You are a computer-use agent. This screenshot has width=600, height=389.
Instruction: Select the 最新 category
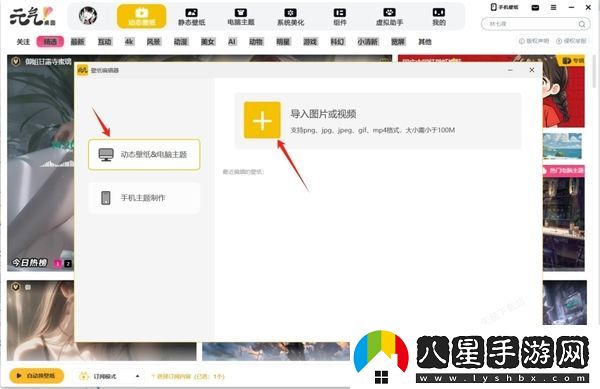point(77,42)
